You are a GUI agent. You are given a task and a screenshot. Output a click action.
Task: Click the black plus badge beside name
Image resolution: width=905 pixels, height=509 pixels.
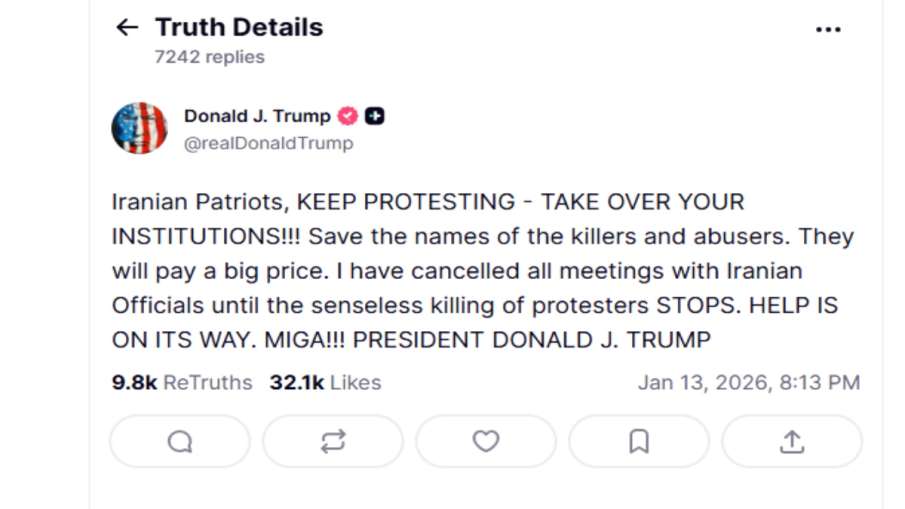point(375,116)
